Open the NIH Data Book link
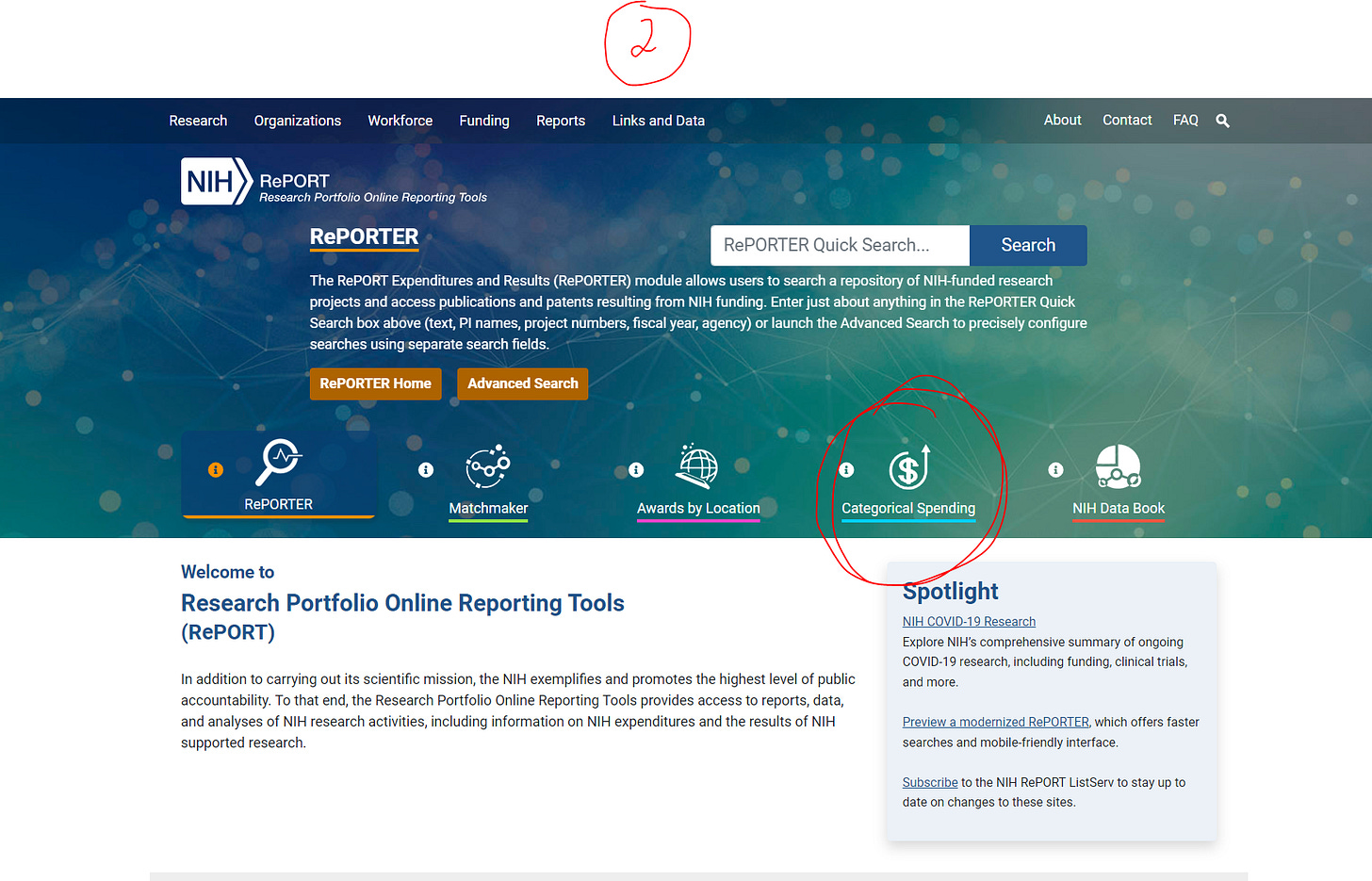The image size is (1372, 881). [1119, 508]
